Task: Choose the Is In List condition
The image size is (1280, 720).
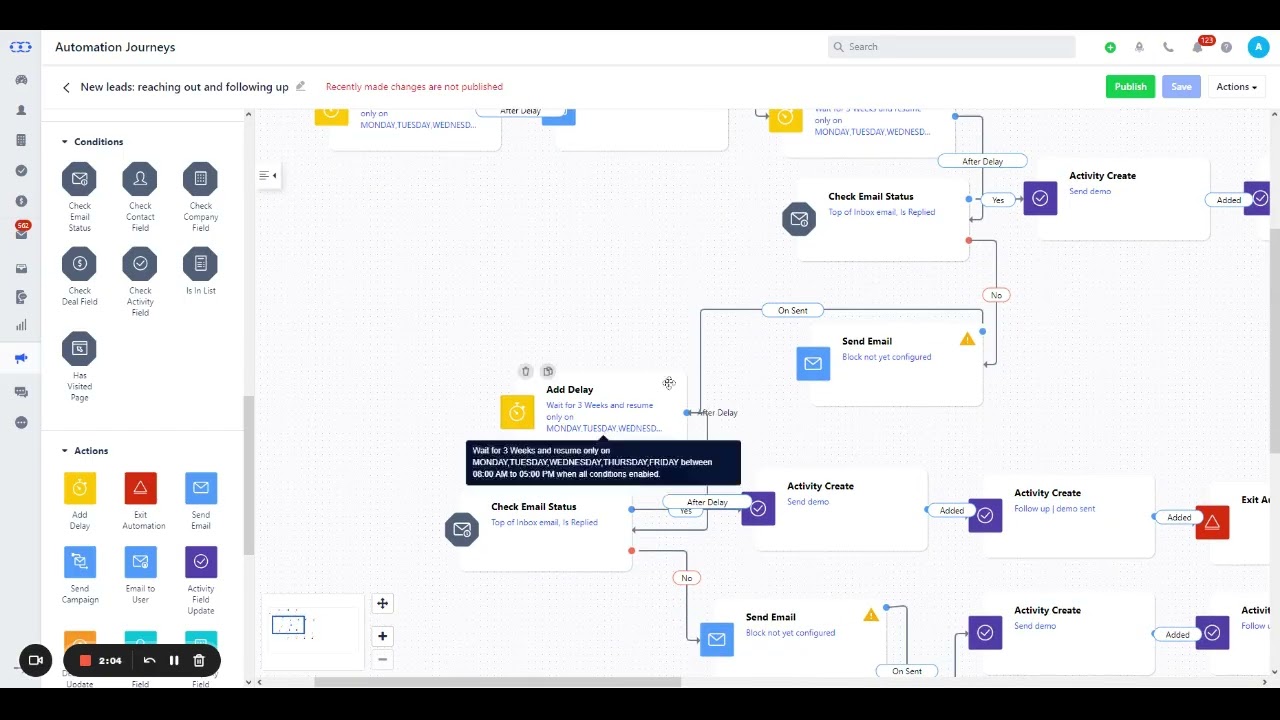Action: click(x=201, y=271)
